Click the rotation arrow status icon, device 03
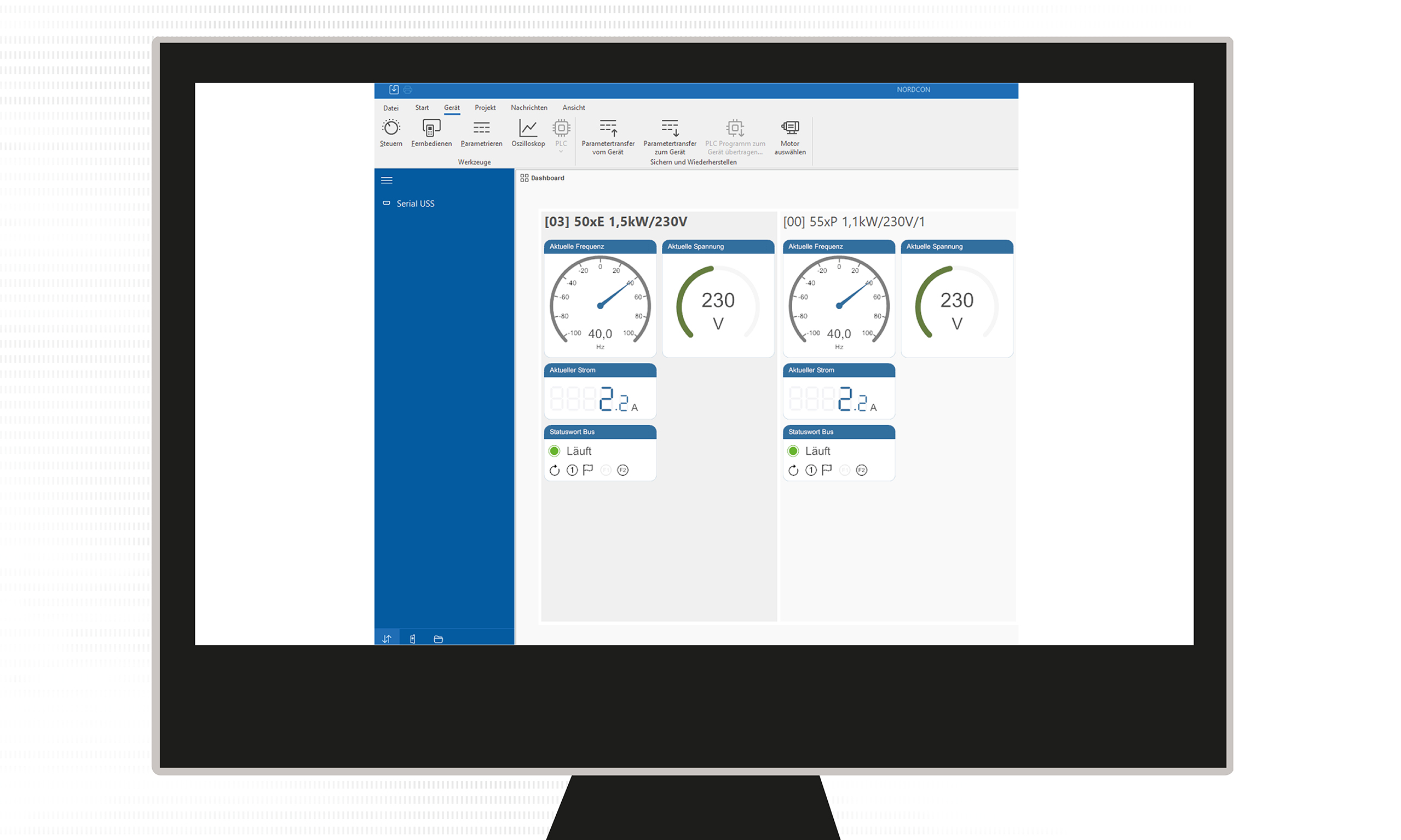 click(555, 471)
